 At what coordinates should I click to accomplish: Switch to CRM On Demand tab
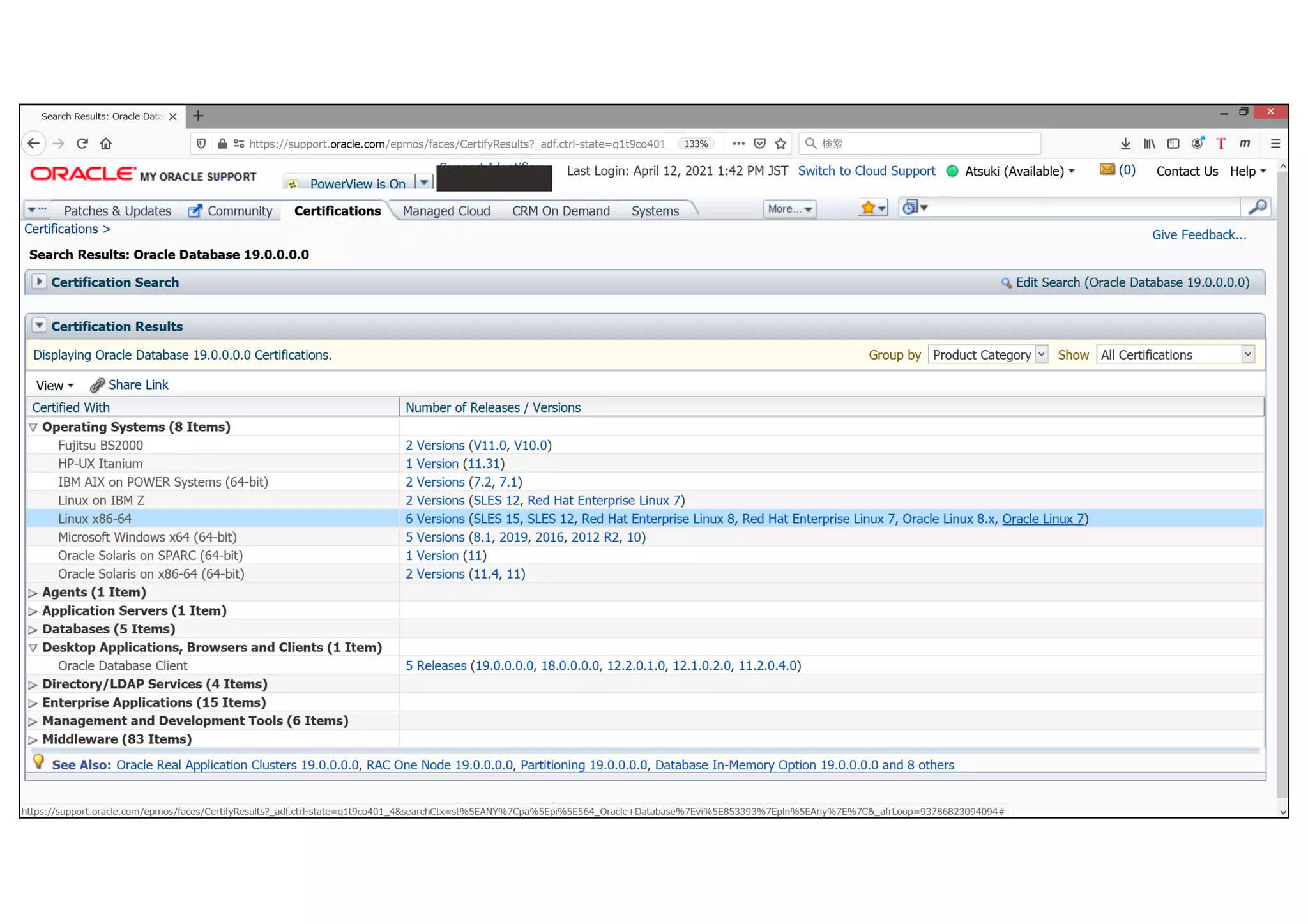point(561,211)
